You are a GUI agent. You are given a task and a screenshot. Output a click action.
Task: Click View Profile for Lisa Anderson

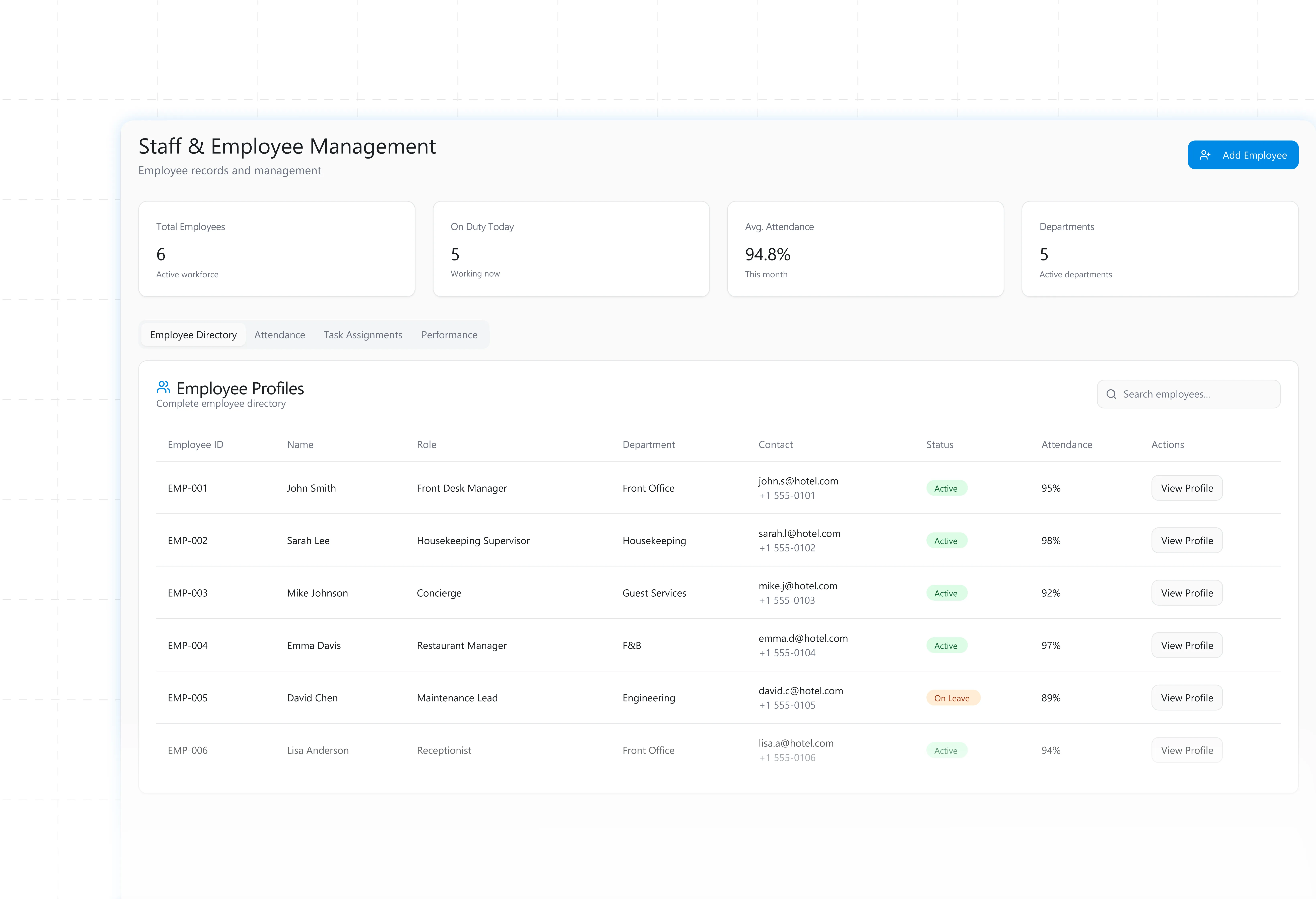1186,750
